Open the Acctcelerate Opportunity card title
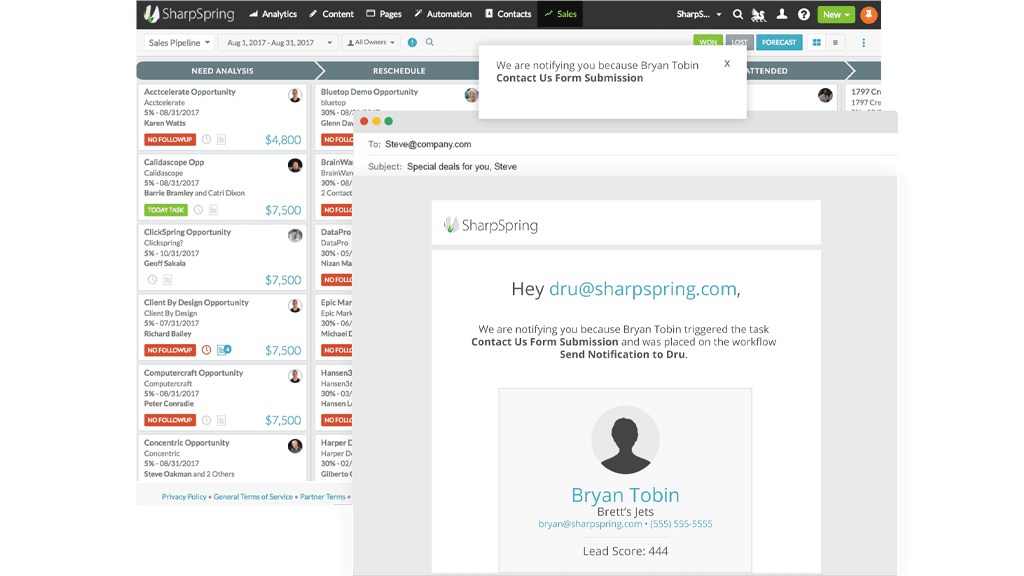 [x=189, y=92]
